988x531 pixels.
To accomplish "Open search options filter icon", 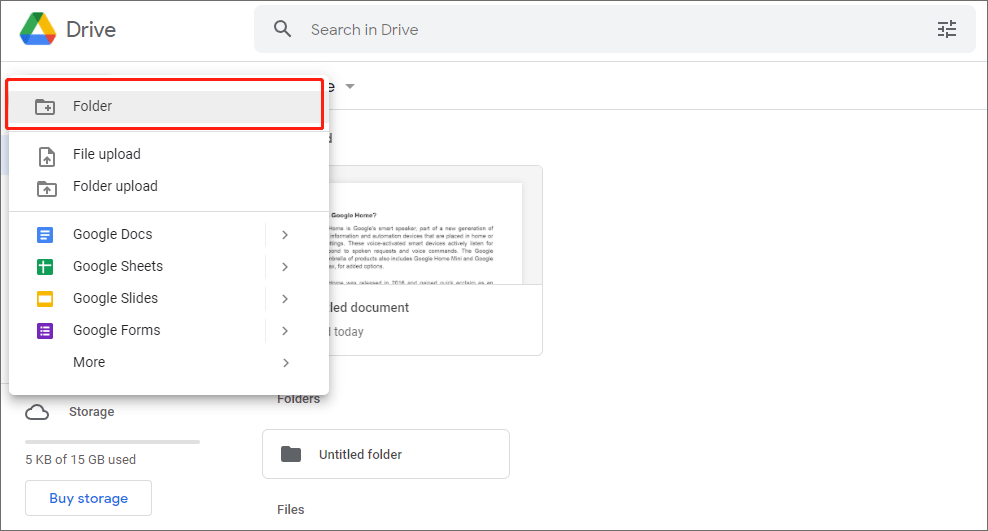I will click(x=946, y=29).
